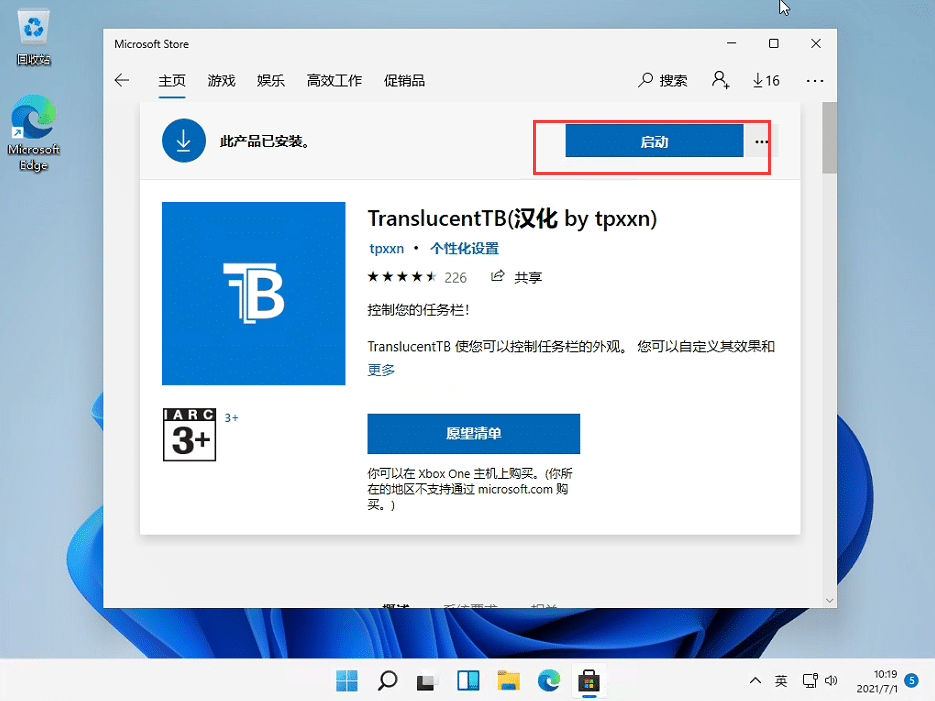The image size is (935, 701).
Task: Open the tpxxn publisher link
Action: [x=386, y=248]
